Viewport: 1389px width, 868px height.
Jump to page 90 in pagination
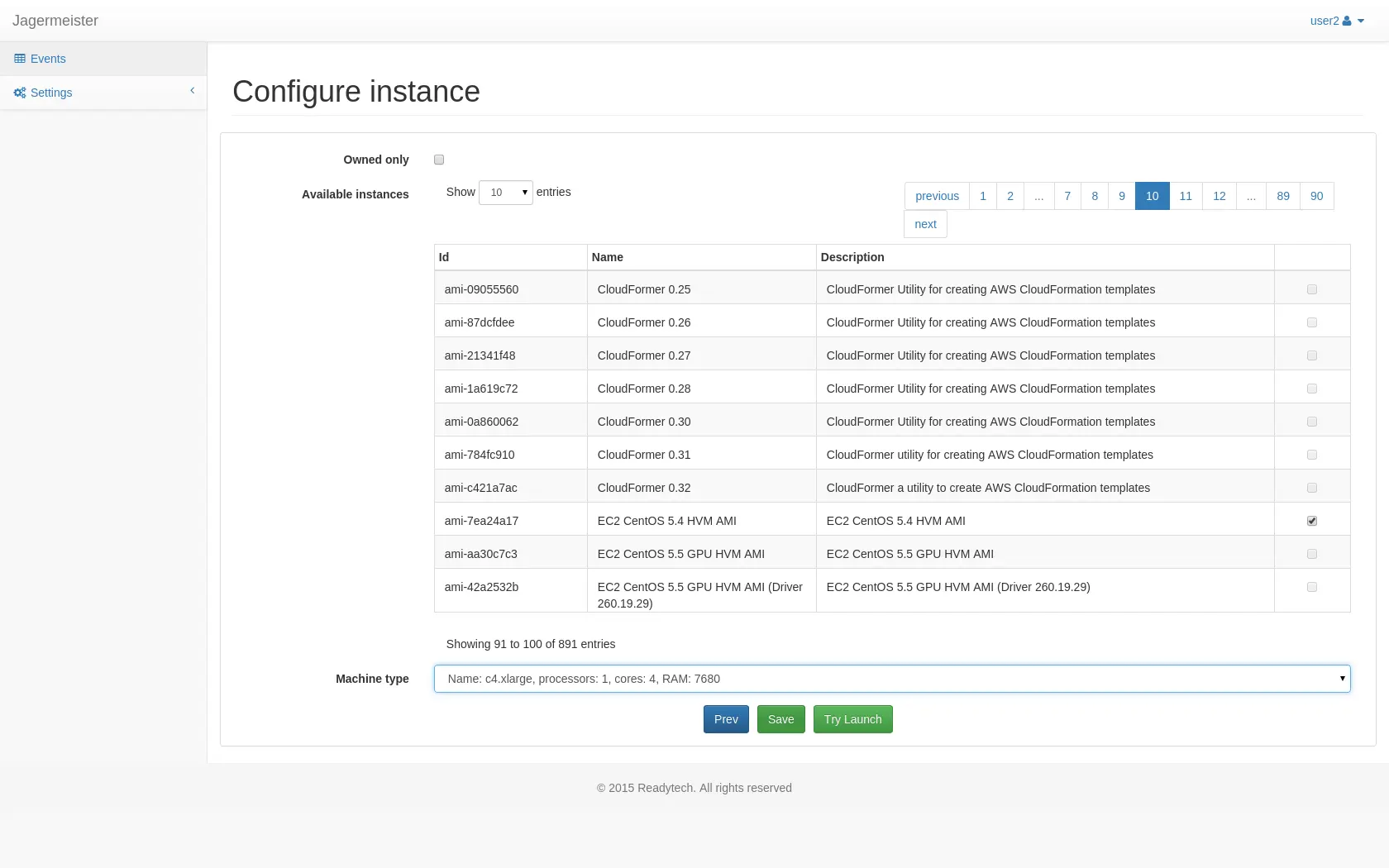coord(1316,196)
